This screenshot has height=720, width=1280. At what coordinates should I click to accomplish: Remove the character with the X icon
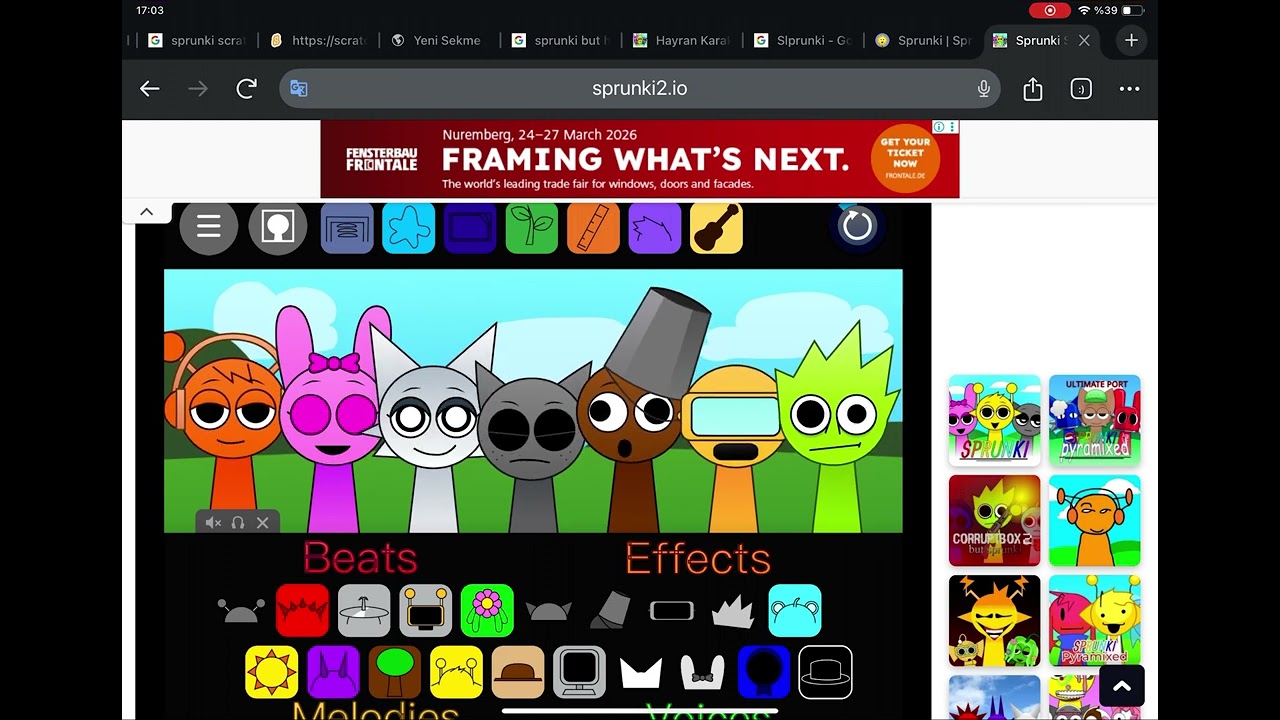pos(263,523)
